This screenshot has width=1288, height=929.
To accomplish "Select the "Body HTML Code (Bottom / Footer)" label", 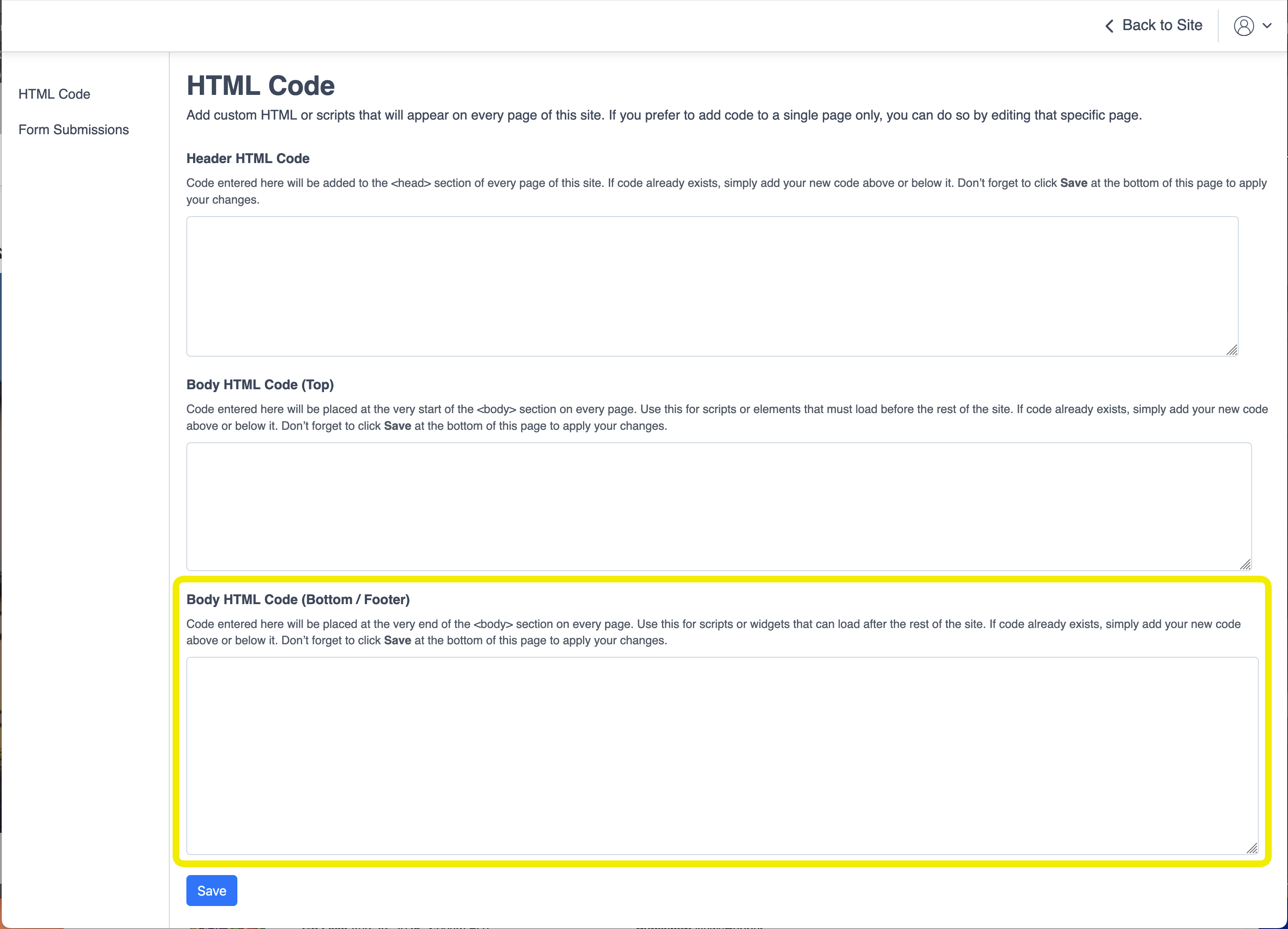I will pos(298,600).
